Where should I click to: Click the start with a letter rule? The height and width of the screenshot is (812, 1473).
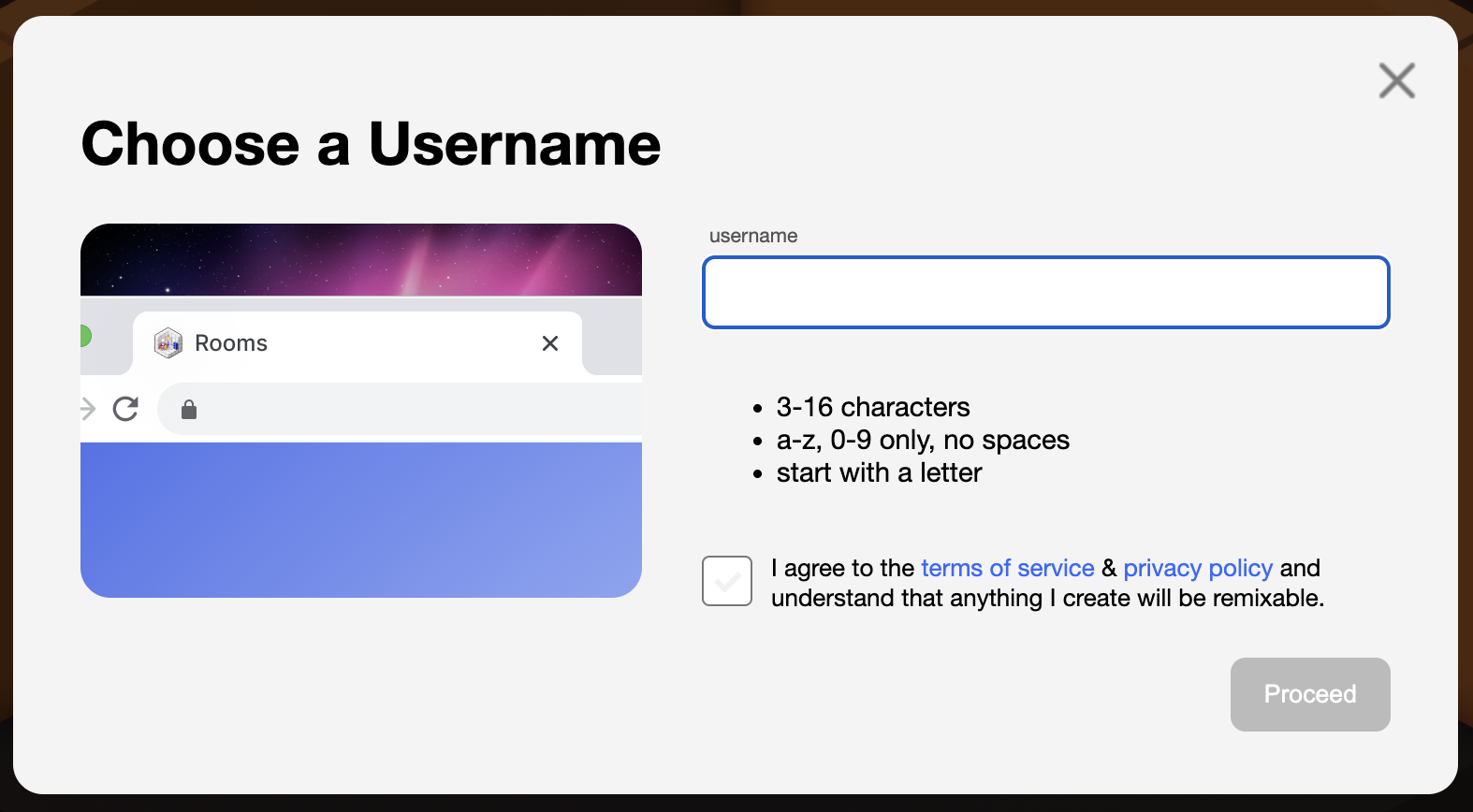[x=879, y=472]
